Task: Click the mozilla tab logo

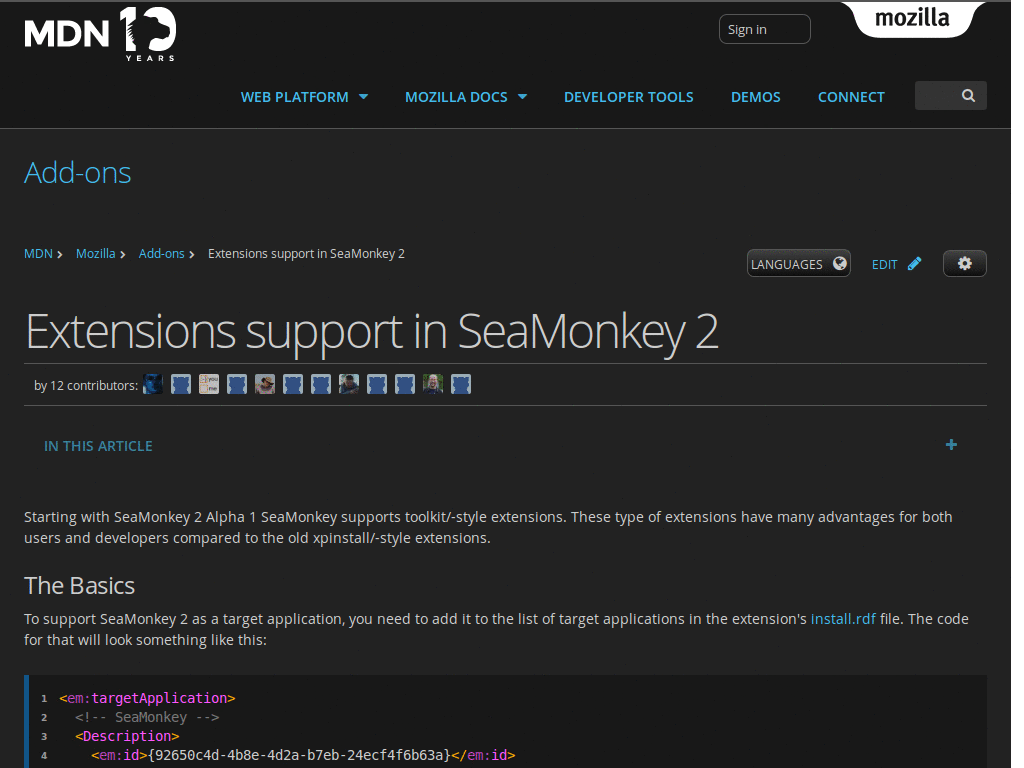Action: [x=912, y=18]
